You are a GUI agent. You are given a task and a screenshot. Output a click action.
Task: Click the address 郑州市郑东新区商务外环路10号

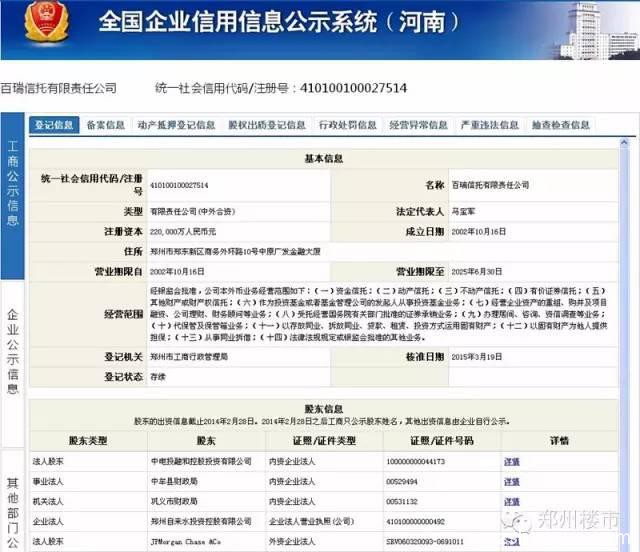click(235, 252)
